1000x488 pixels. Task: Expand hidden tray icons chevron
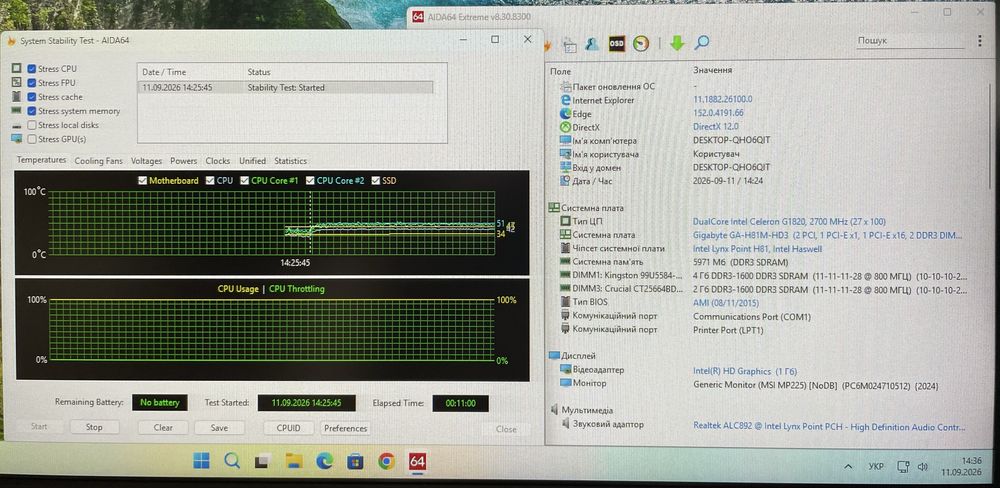pos(848,467)
